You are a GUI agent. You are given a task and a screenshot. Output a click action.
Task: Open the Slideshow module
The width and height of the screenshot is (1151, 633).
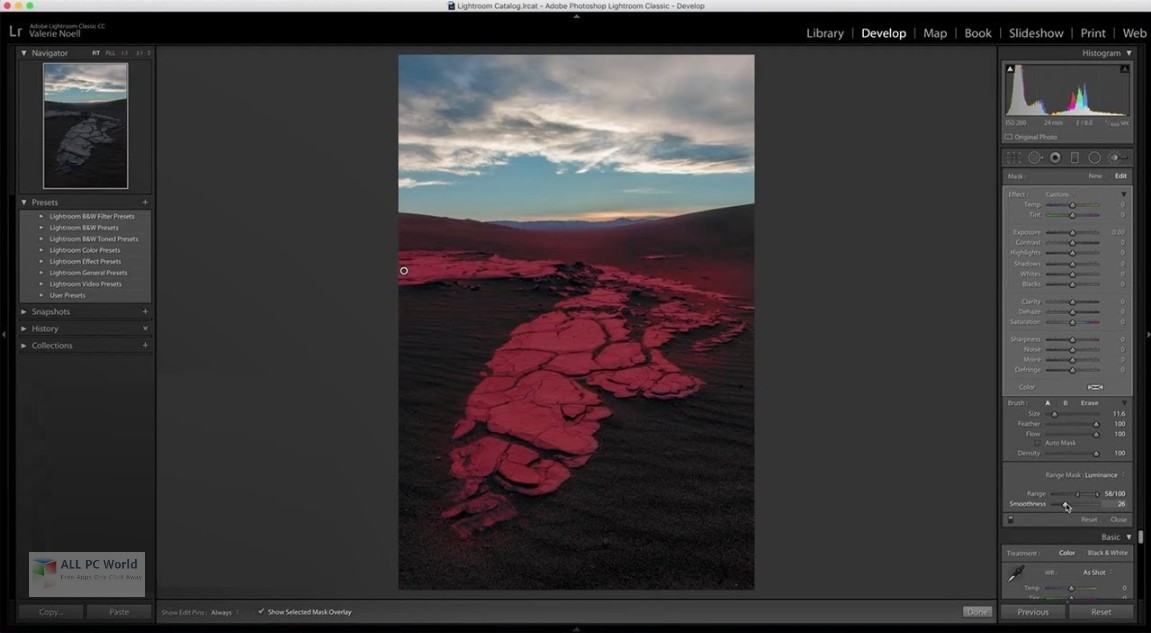coord(1036,33)
